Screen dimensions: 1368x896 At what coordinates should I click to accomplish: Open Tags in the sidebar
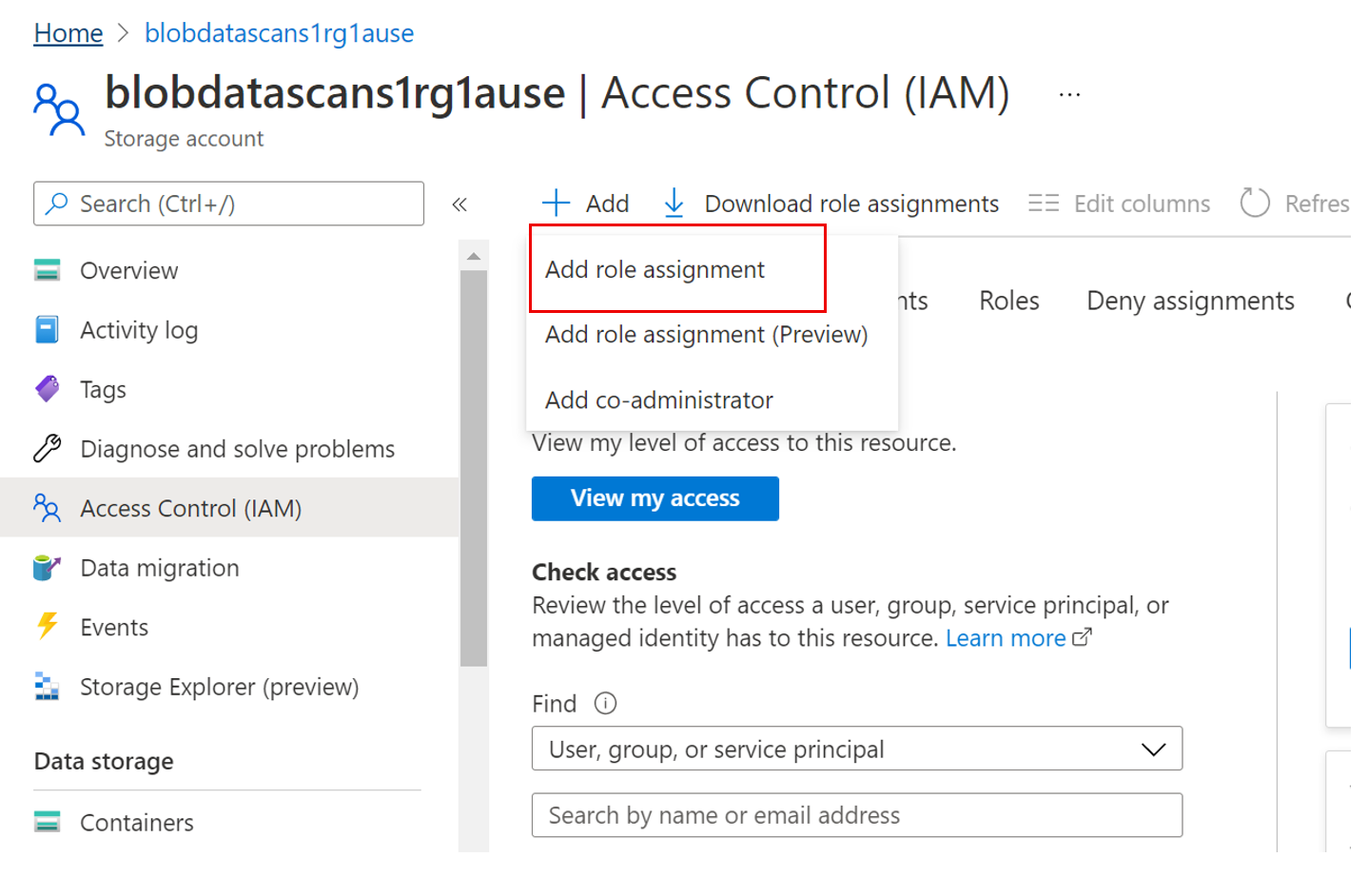click(103, 390)
